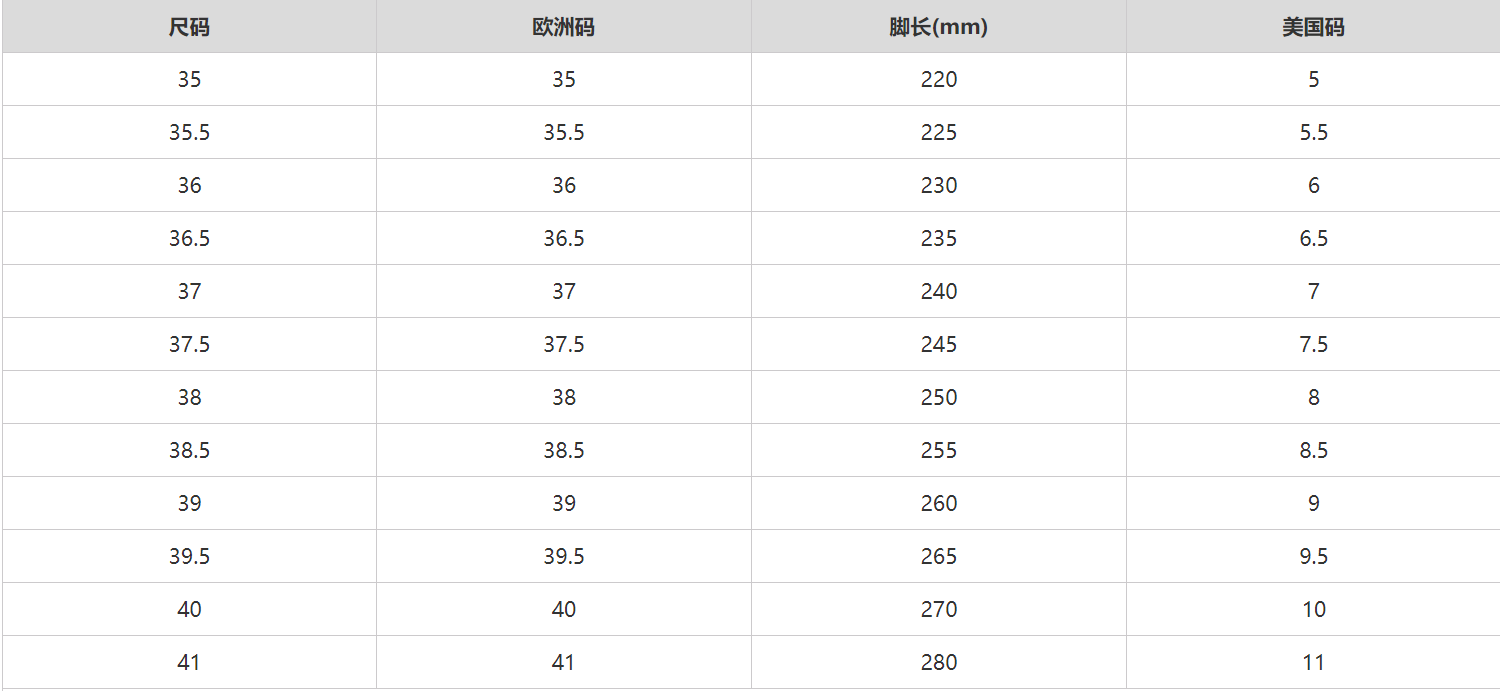This screenshot has height=691, width=1500.
Task: Select 38 in the 尺码 column
Action: pos(189,398)
